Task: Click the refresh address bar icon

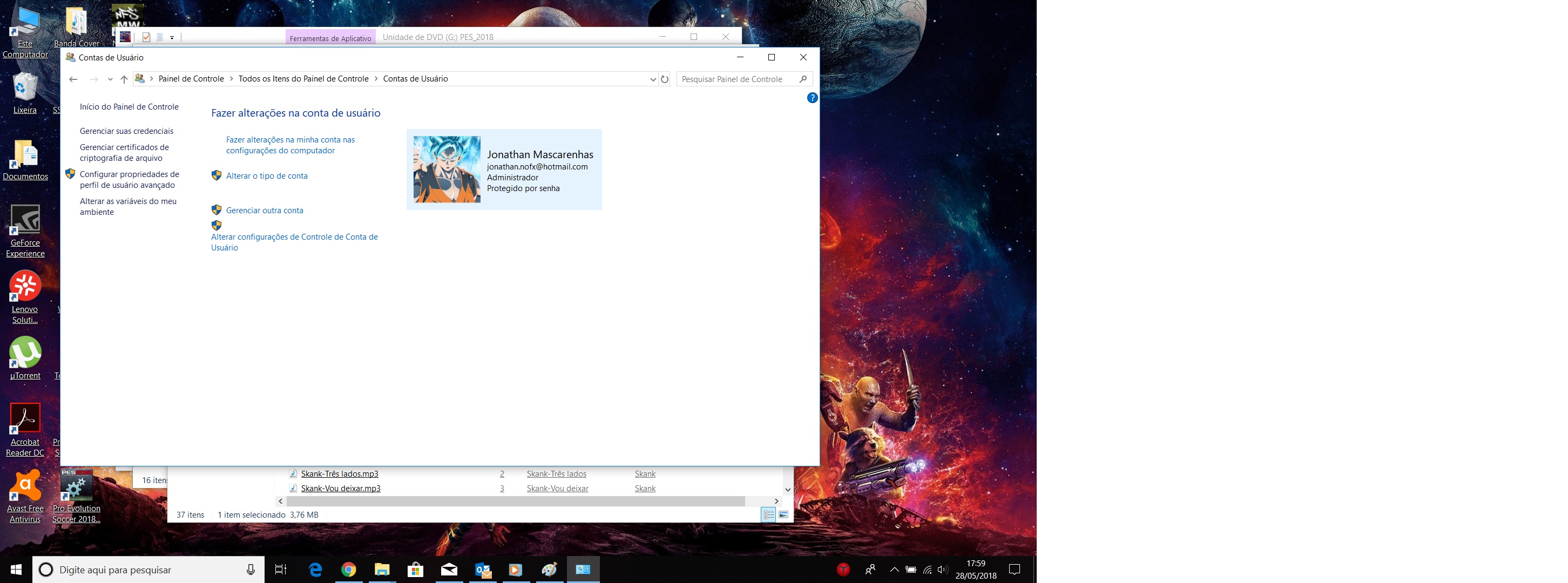Action: [x=664, y=79]
